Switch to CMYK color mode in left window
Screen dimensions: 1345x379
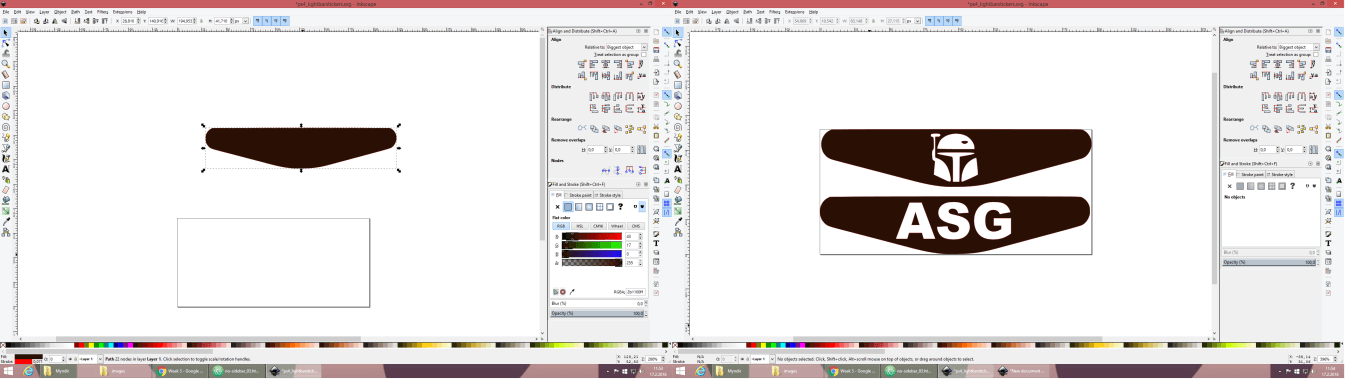[599, 226]
